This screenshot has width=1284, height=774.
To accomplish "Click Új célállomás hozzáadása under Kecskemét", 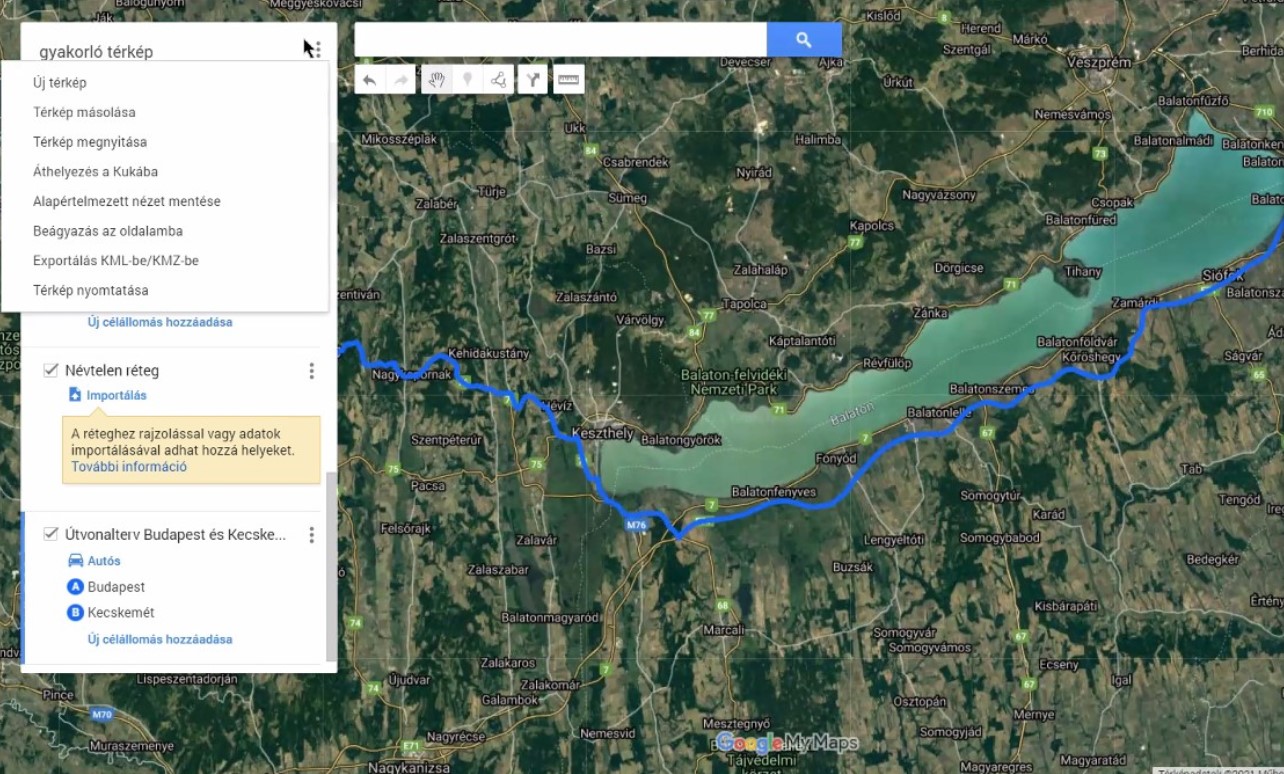I will [160, 639].
